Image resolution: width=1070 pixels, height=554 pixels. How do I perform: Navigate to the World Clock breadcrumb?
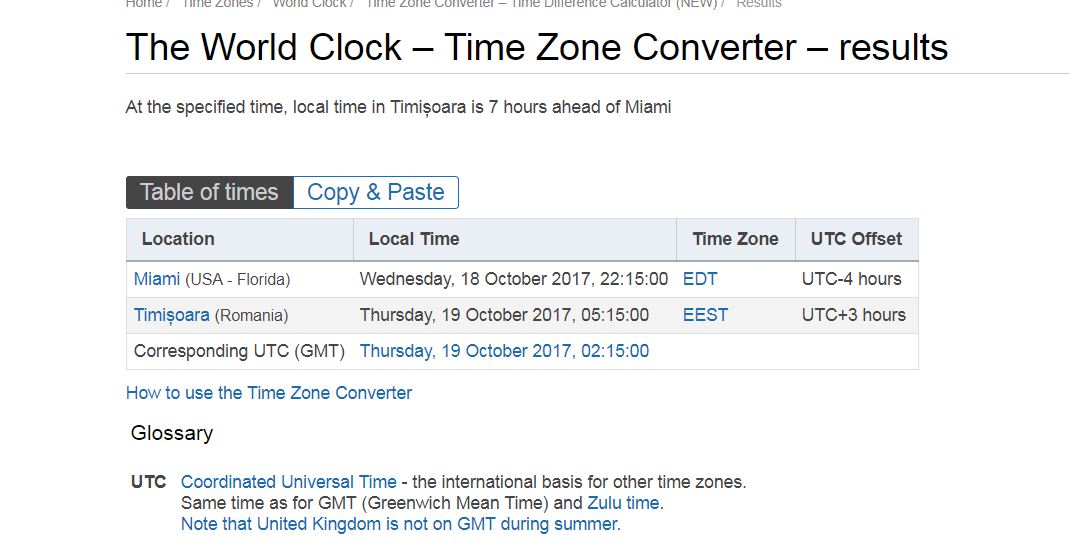pos(309,4)
